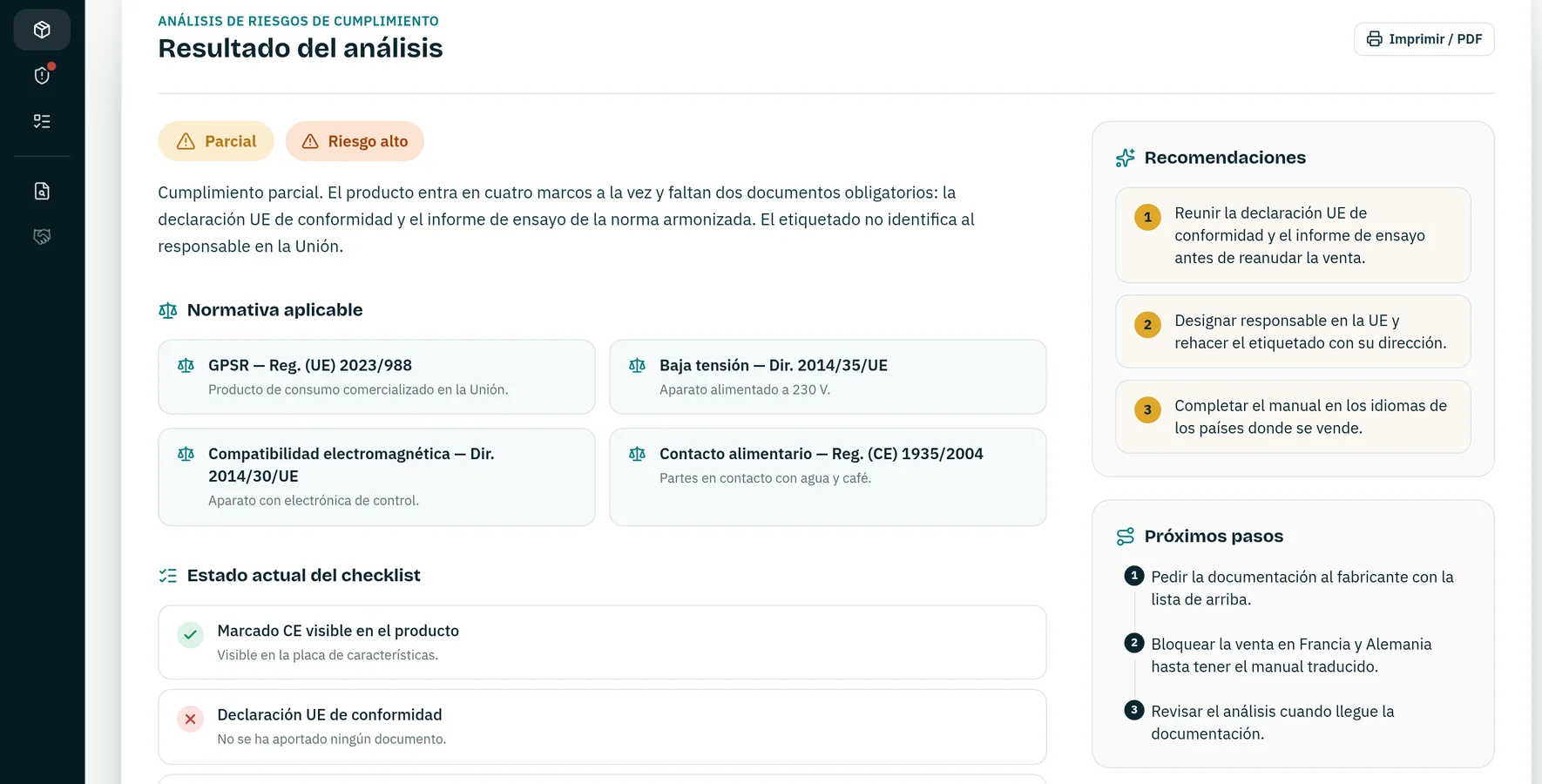This screenshot has height=784, width=1542.
Task: Select step Revisar el análisis cuando llegue
Action: coord(1293,722)
